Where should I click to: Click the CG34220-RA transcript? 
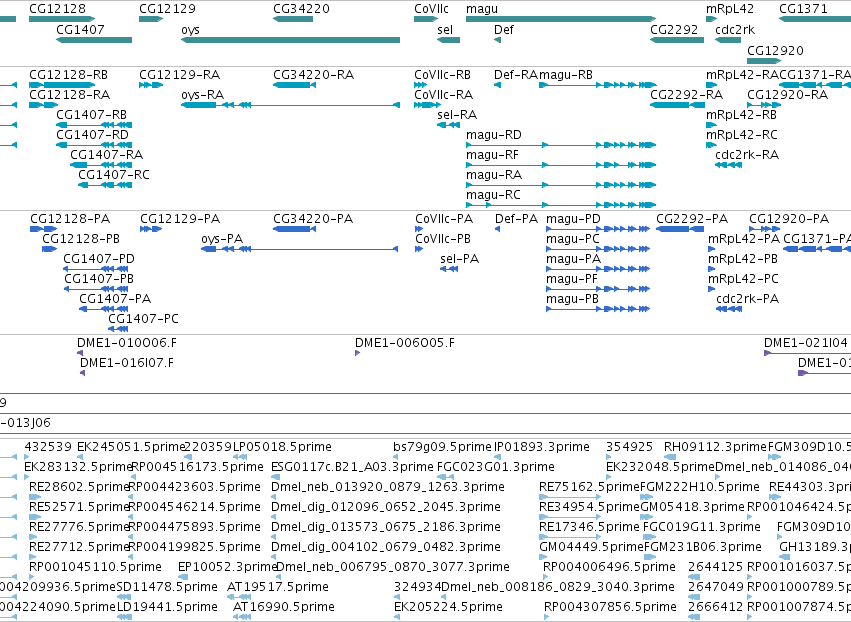[x=314, y=74]
